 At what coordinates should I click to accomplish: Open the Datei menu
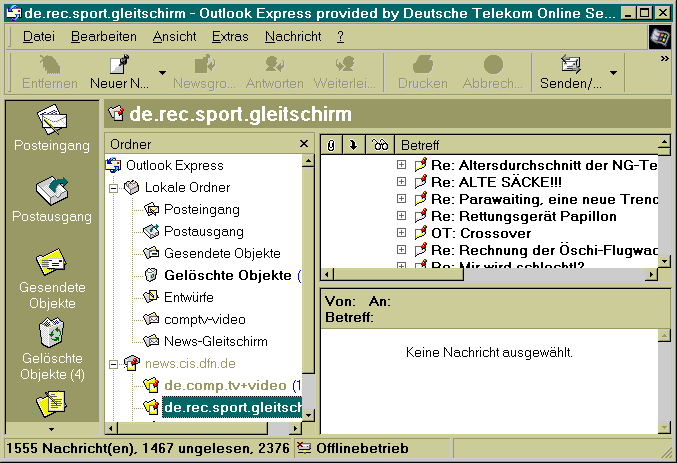click(39, 37)
